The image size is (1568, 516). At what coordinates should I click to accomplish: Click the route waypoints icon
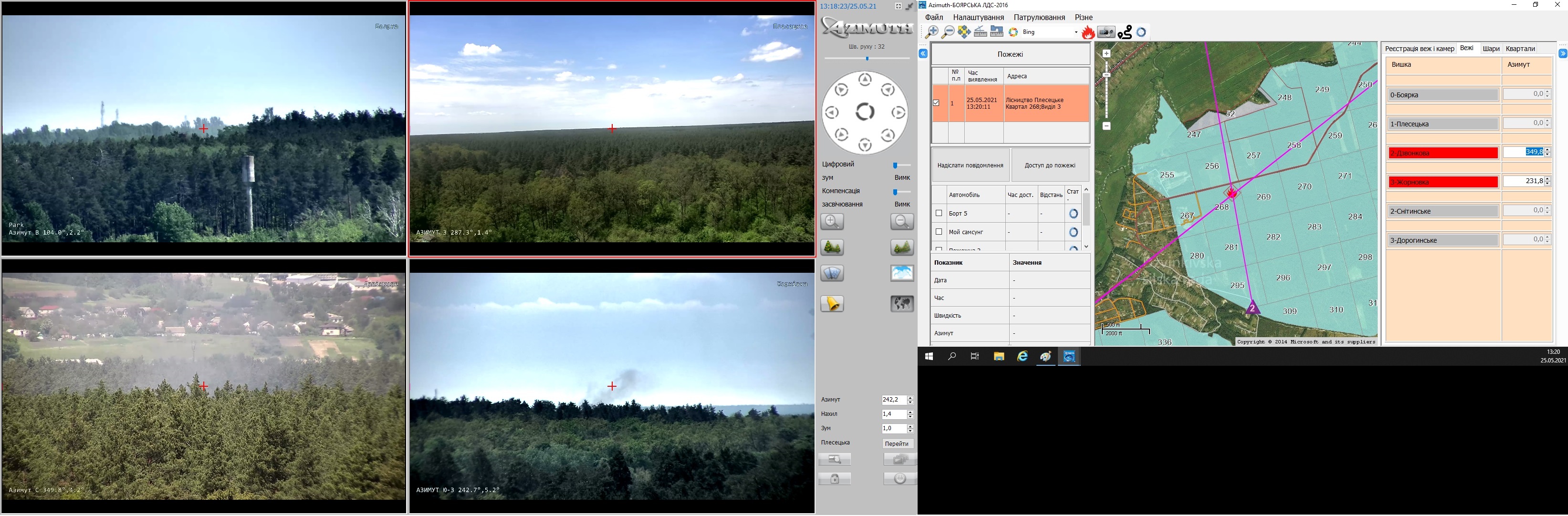coord(1125,32)
